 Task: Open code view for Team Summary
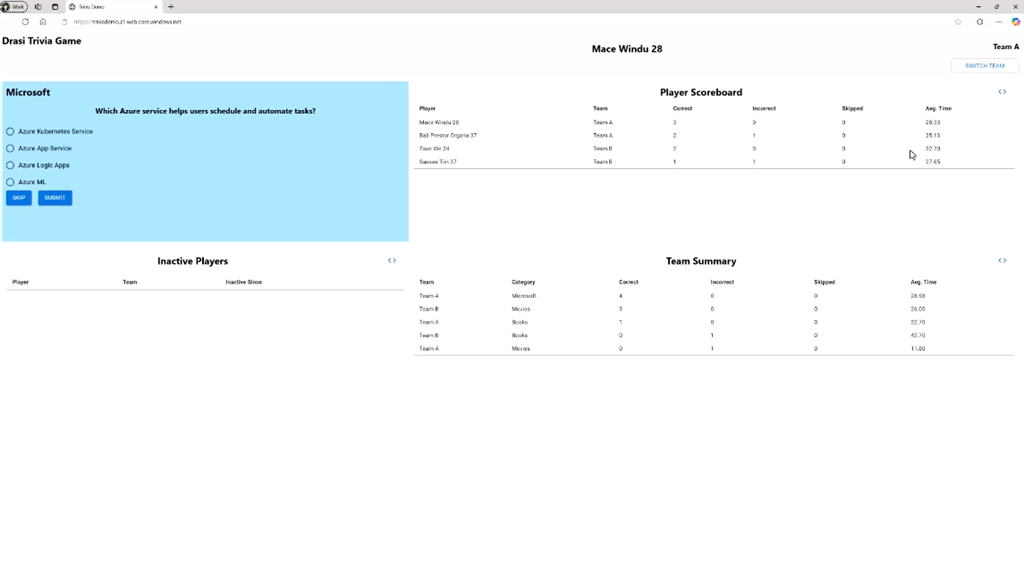[x=1002, y=261]
